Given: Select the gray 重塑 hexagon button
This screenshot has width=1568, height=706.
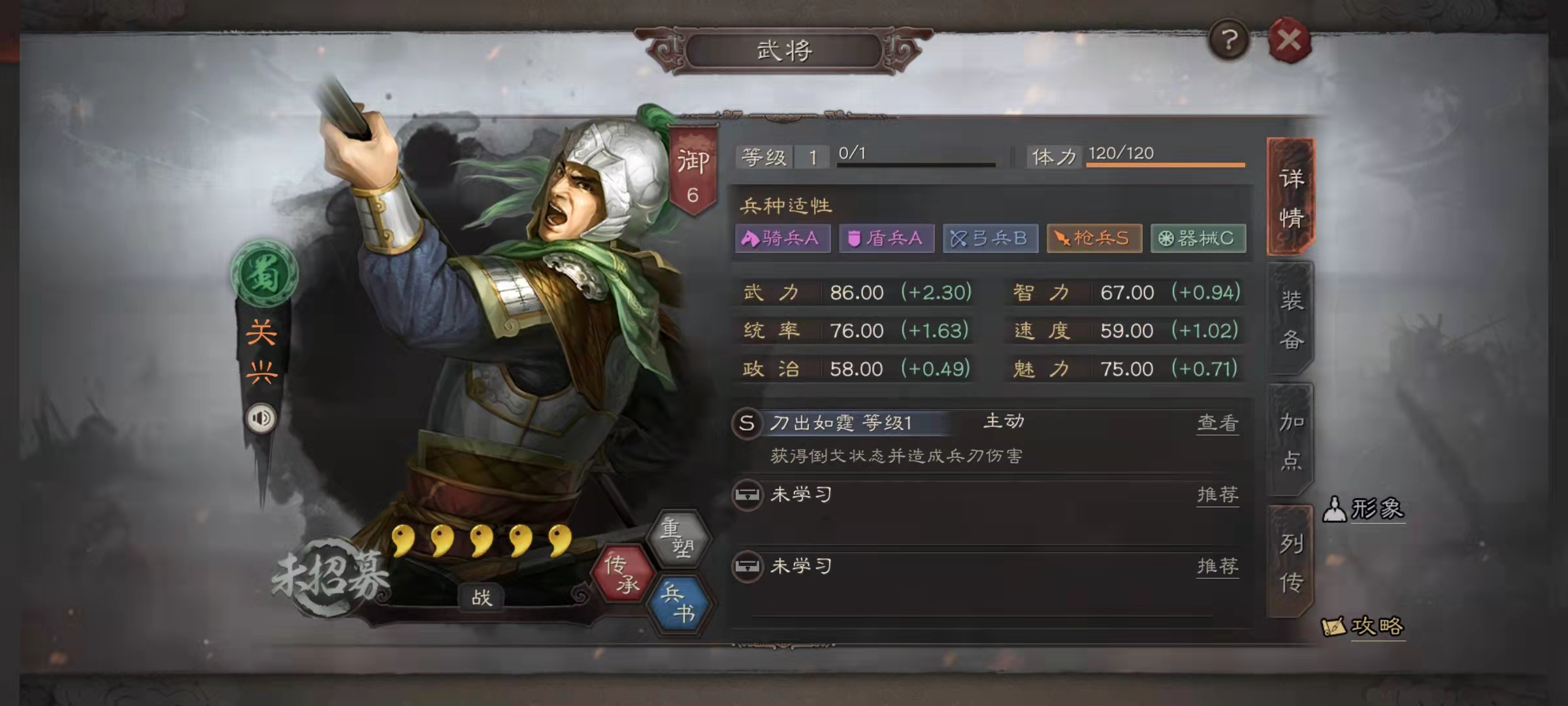Looking at the screenshot, I should tap(679, 539).
